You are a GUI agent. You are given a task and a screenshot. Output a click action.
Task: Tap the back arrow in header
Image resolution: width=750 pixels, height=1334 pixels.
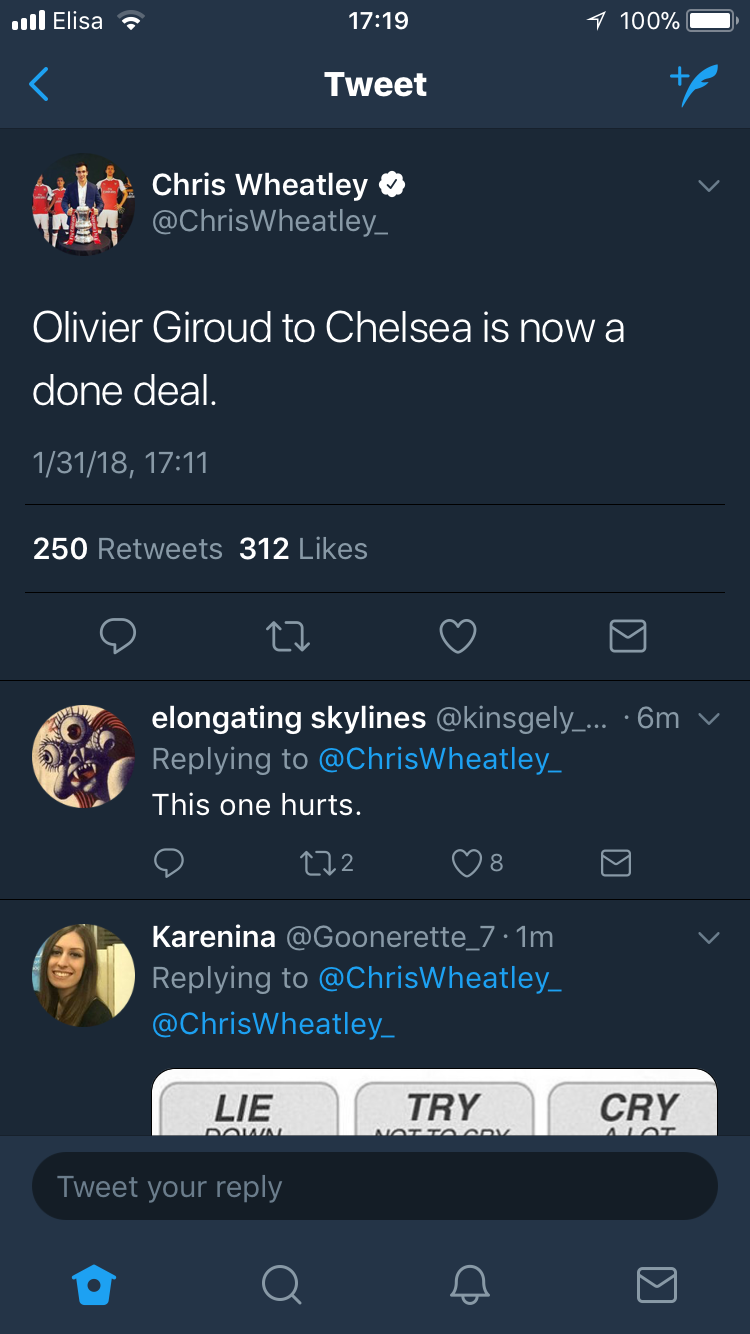(x=39, y=85)
